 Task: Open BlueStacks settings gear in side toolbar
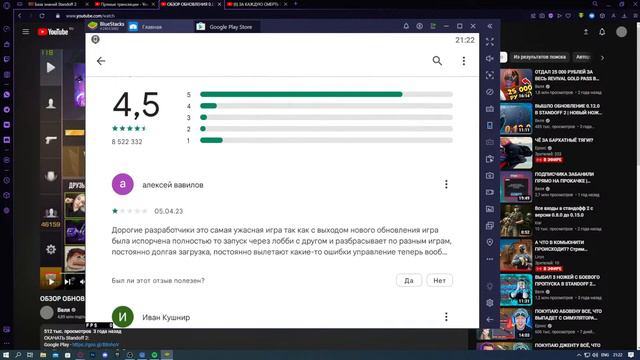[490, 303]
